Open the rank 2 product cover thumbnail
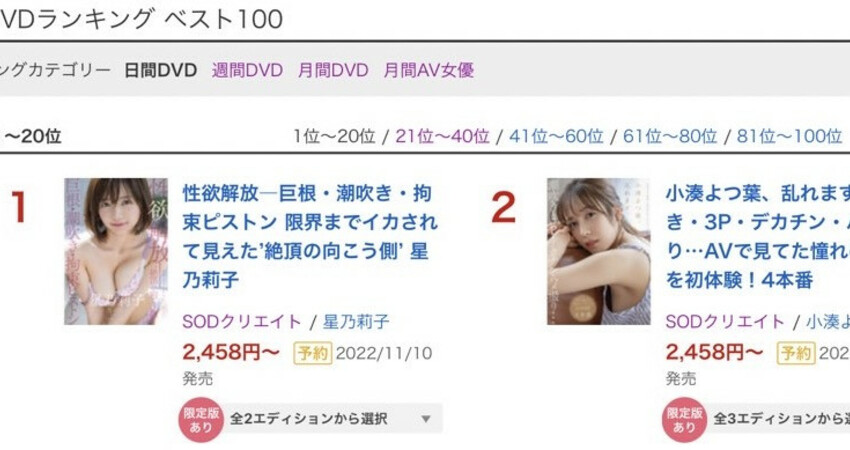Viewport: 850px width, 450px height. coord(598,252)
